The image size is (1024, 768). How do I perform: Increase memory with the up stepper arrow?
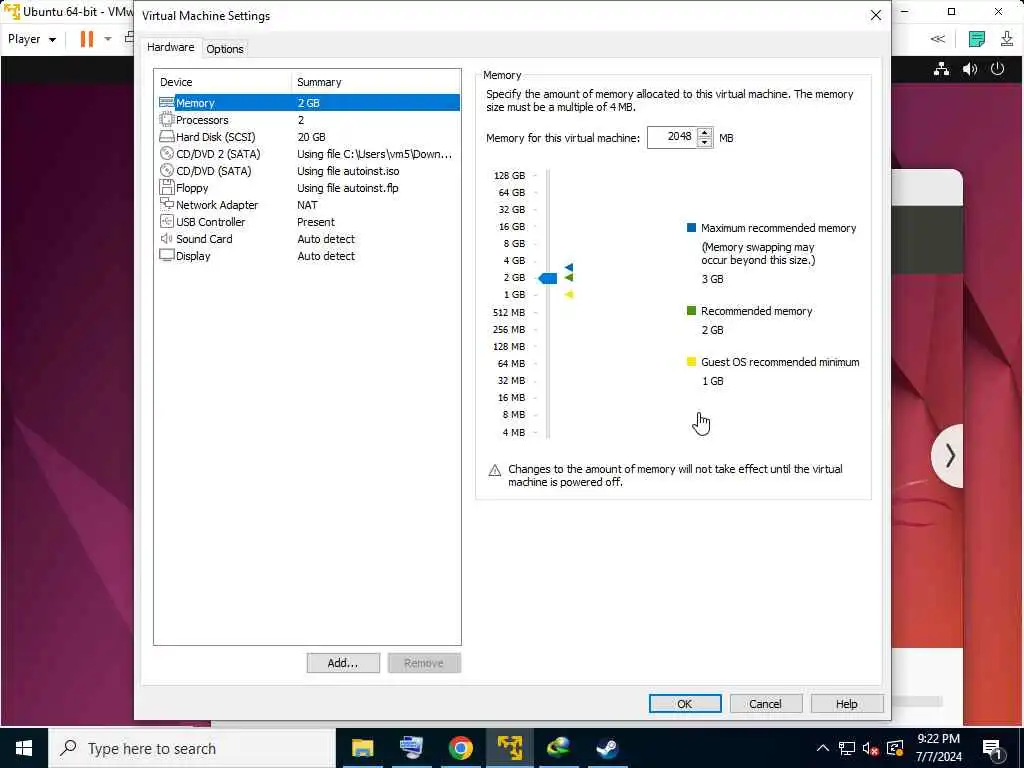click(704, 133)
